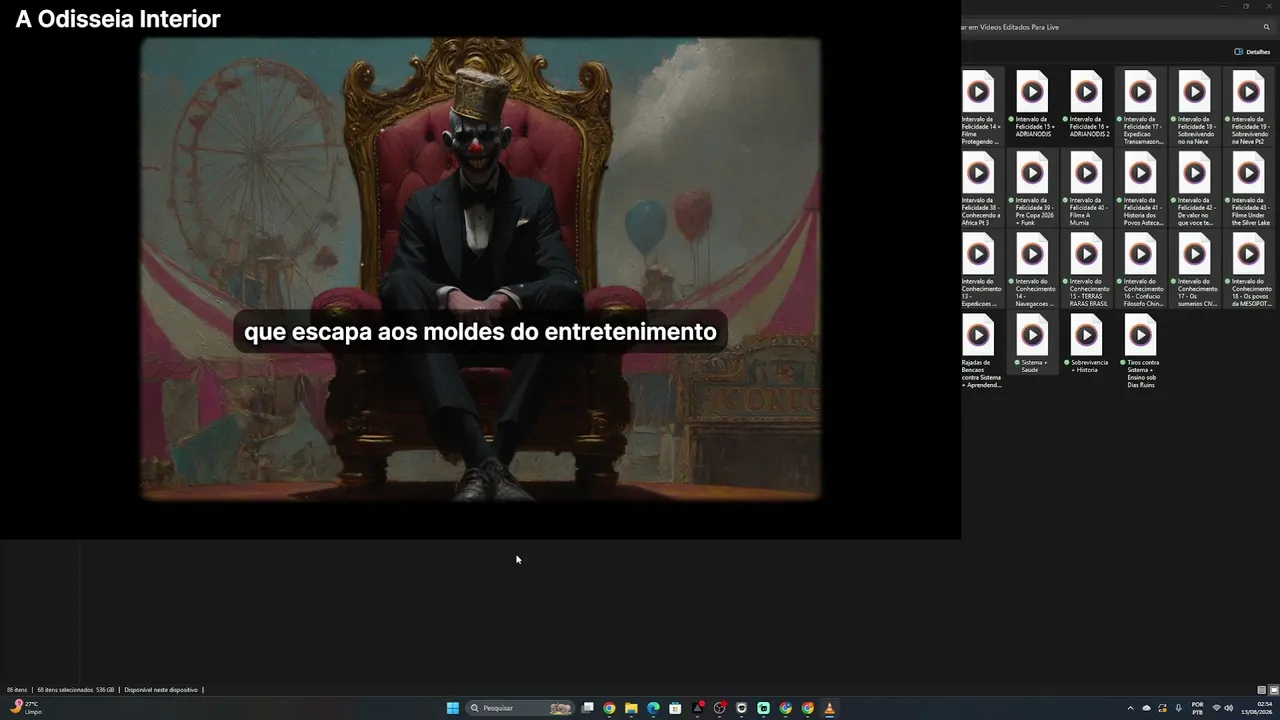1280x720 pixels.
Task: Click '68 itens selecionados' in the status bar
Action: click(x=65, y=690)
